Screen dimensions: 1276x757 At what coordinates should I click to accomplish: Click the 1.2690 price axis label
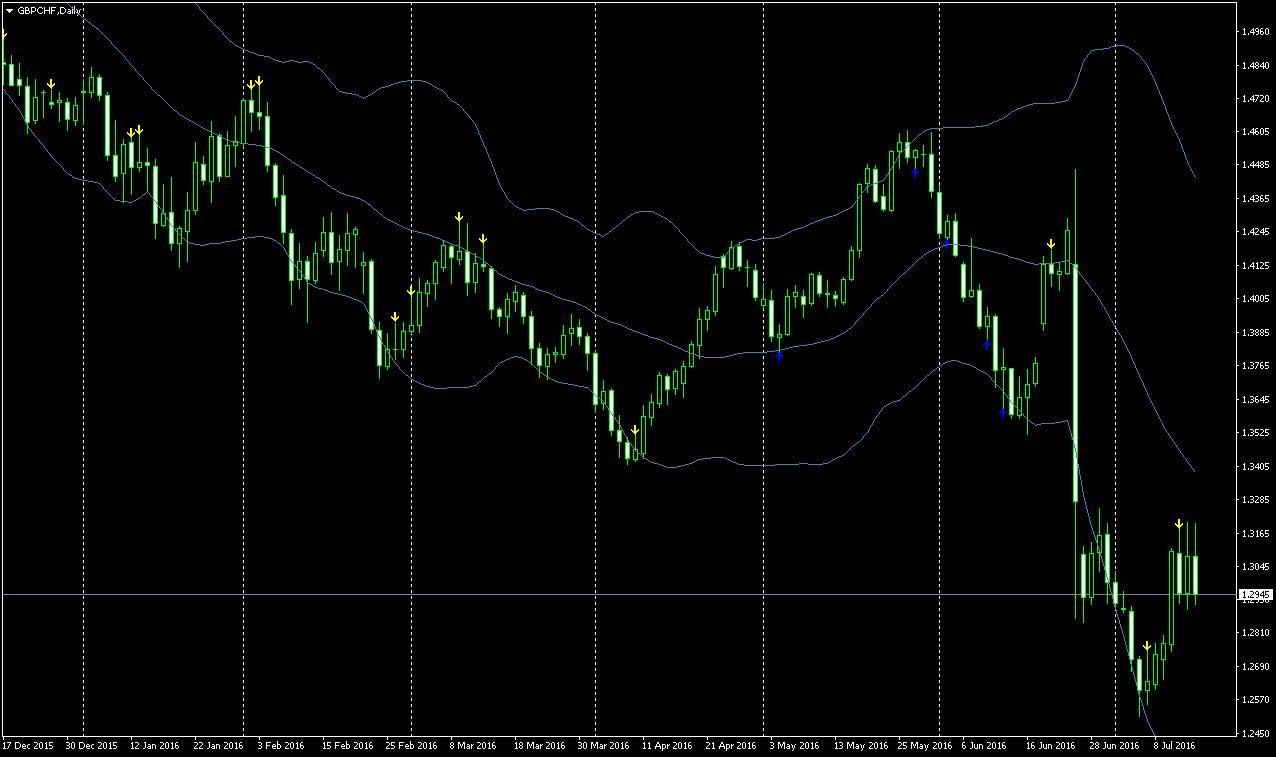(x=1256, y=666)
